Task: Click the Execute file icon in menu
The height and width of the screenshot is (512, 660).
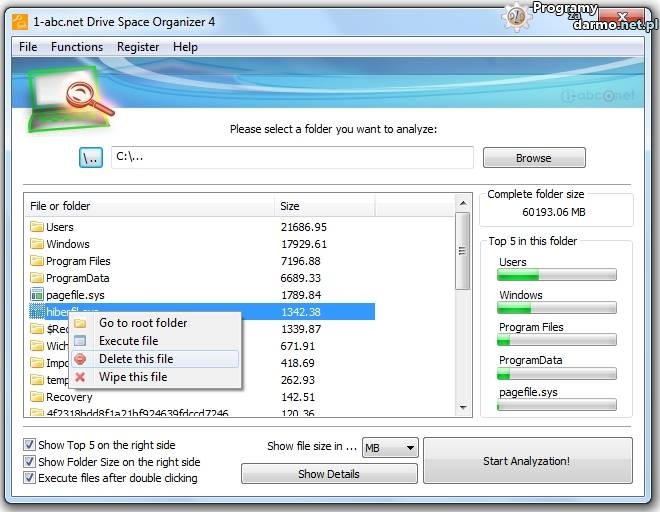Action: pyautogui.click(x=80, y=341)
